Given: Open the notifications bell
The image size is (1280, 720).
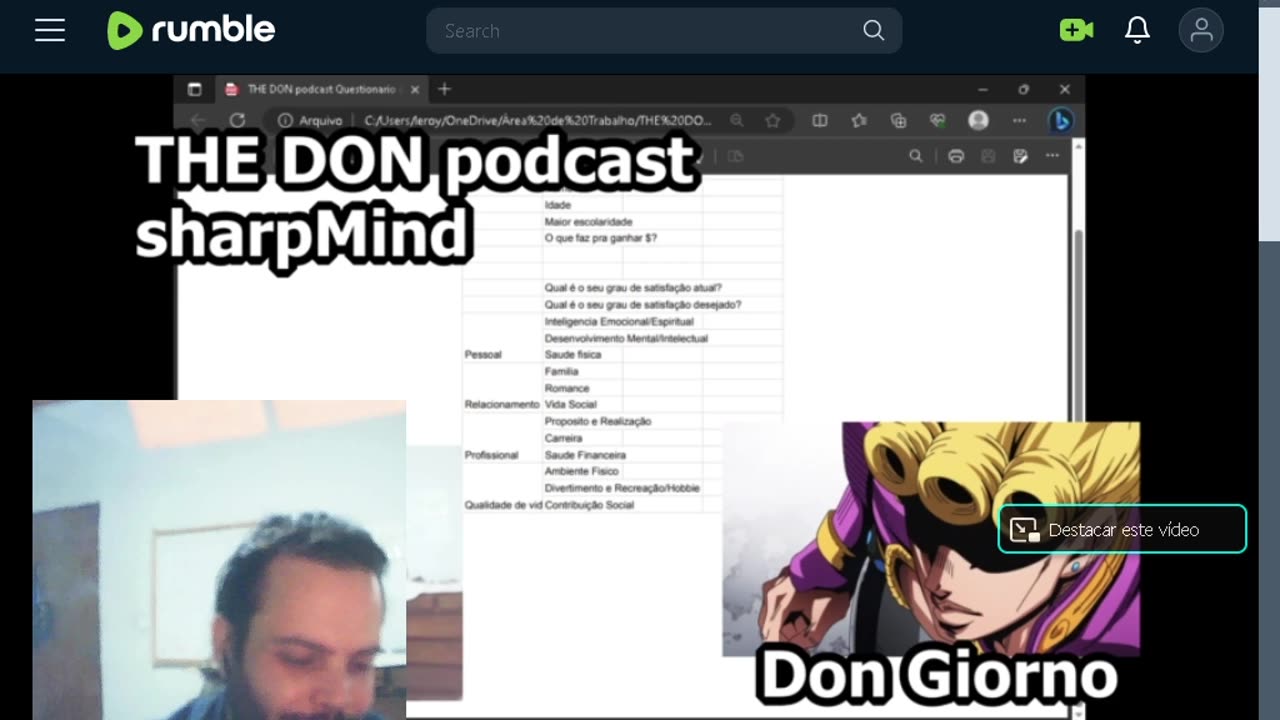Looking at the screenshot, I should click(x=1137, y=30).
